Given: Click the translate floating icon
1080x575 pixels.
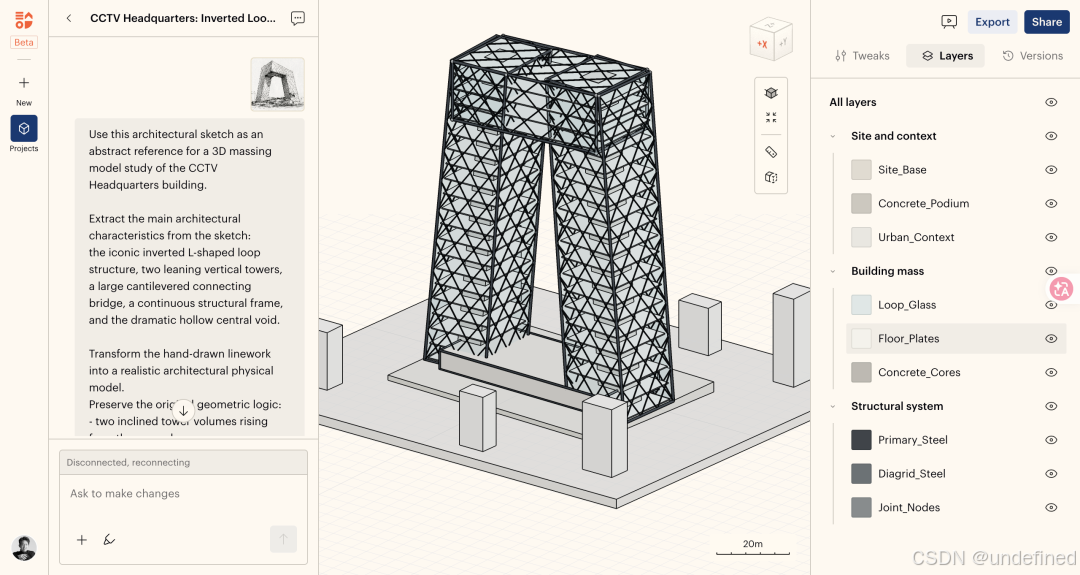Looking at the screenshot, I should [1061, 289].
